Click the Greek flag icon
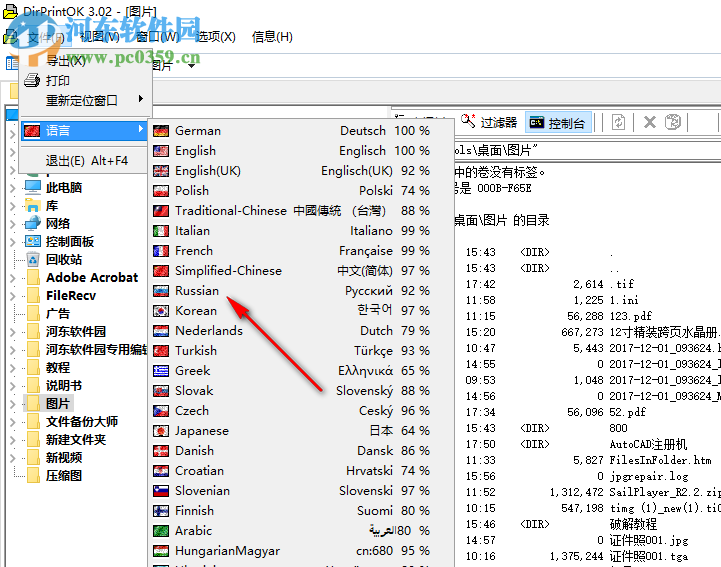Viewport: 721px width, 567px height. 161,371
